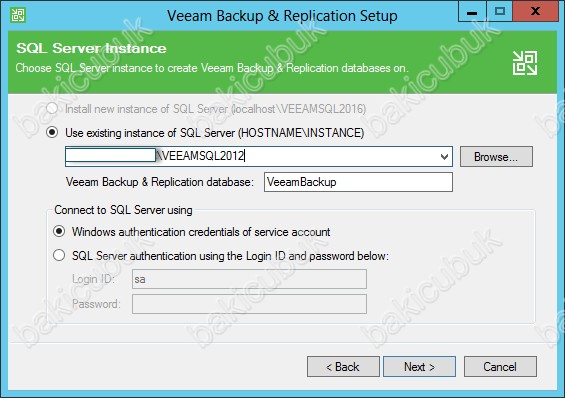Open the Browse dialog for SQL instances
Viewport: 565px width, 398px height.
click(x=496, y=156)
